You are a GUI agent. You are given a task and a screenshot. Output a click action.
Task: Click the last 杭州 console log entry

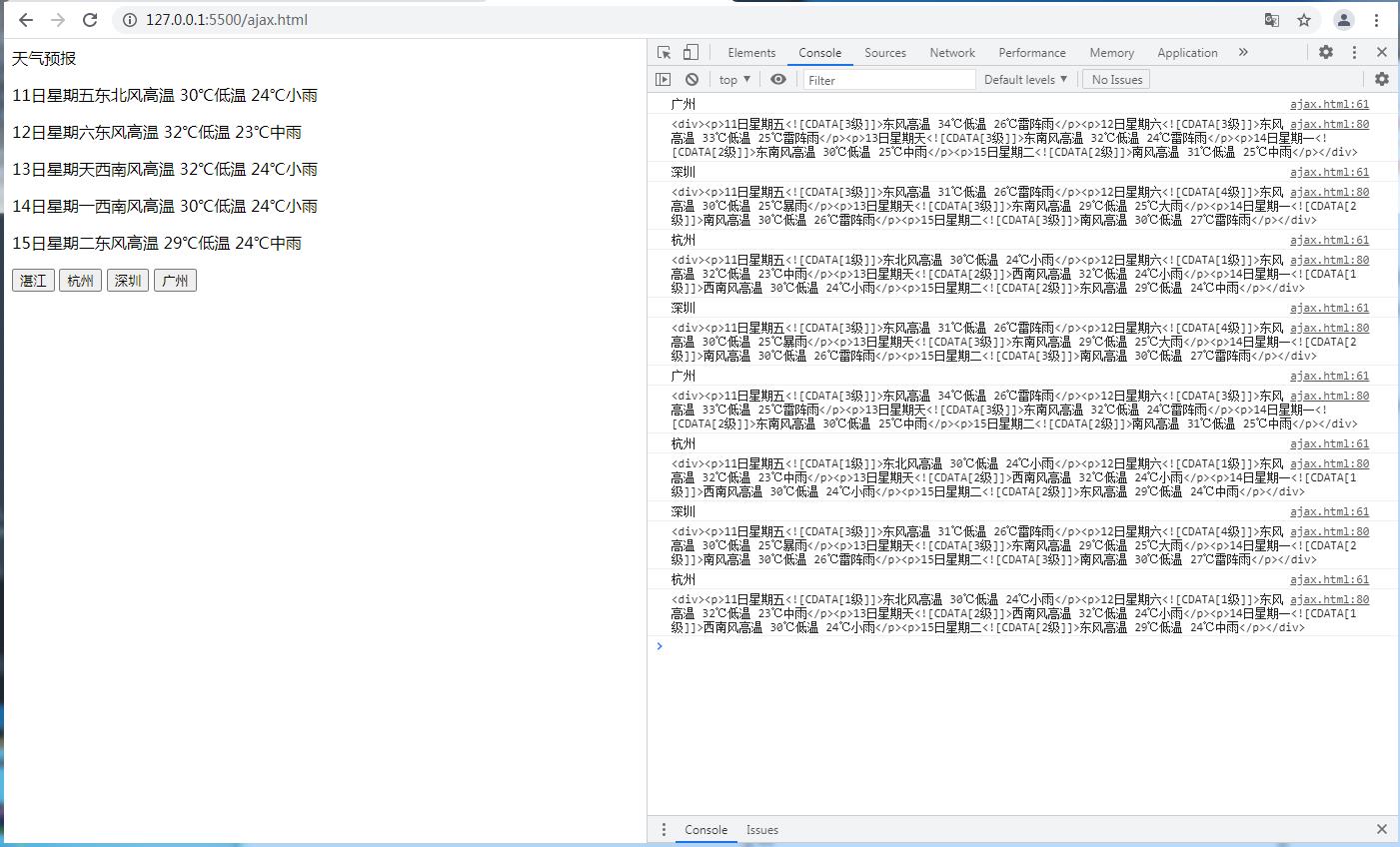[684, 579]
